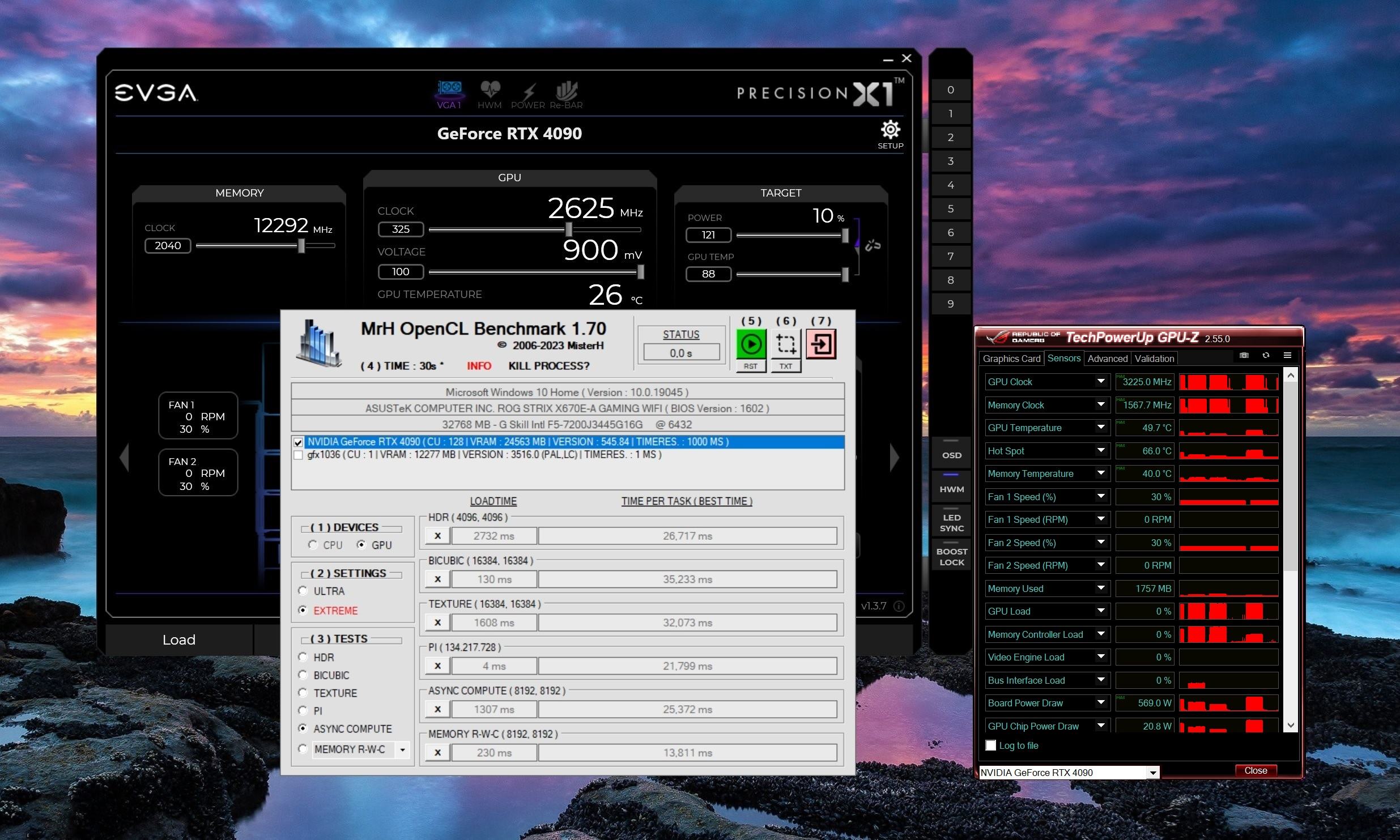The width and height of the screenshot is (1400, 840).
Task: Click the Load button in Precision X1
Action: click(179, 639)
